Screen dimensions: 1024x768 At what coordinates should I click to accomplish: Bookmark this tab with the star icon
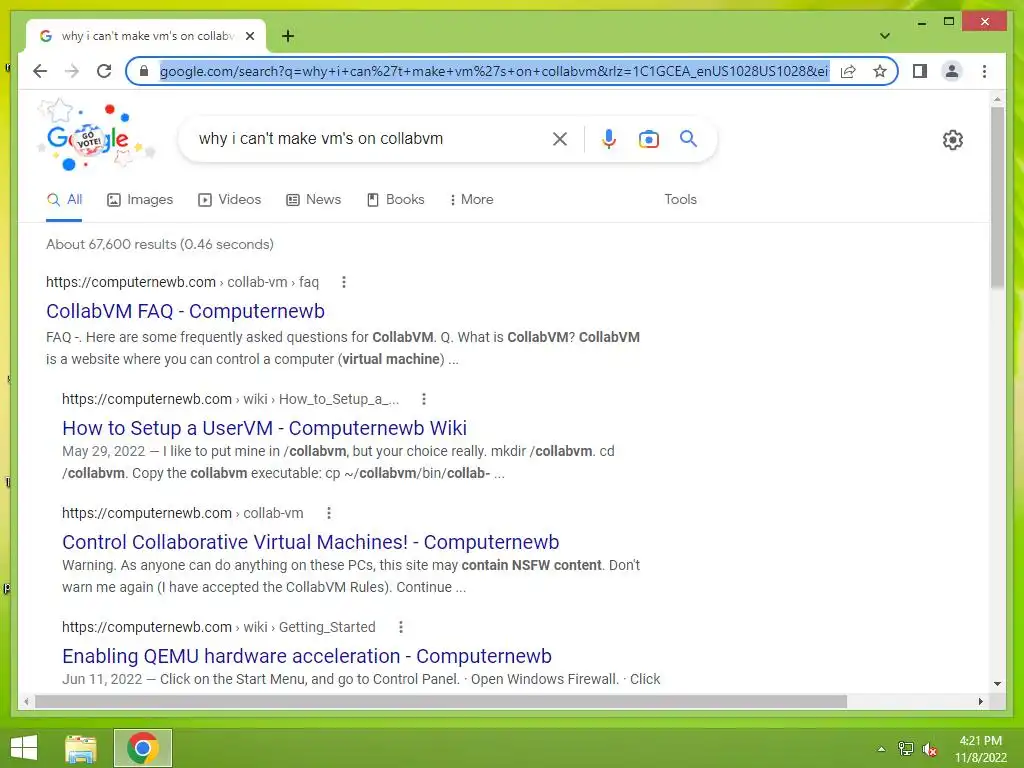point(880,71)
